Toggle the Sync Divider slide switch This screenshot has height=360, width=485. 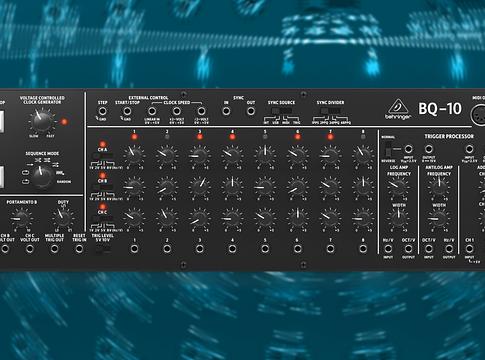(330, 111)
